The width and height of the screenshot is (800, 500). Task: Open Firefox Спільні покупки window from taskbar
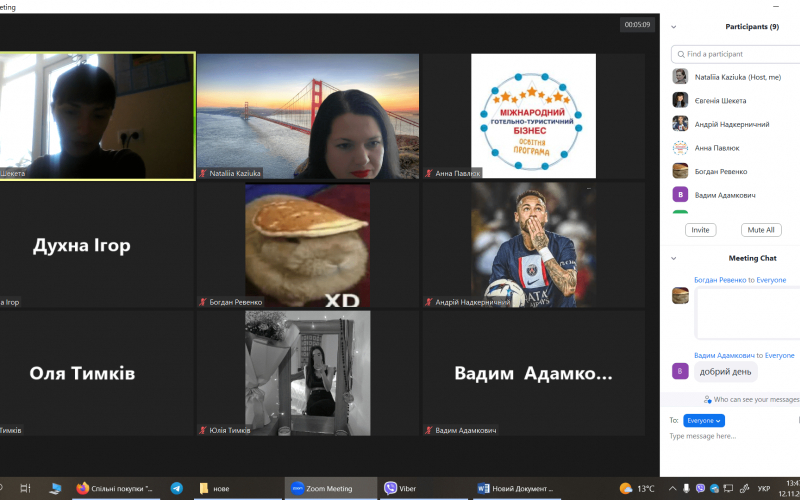click(x=115, y=488)
